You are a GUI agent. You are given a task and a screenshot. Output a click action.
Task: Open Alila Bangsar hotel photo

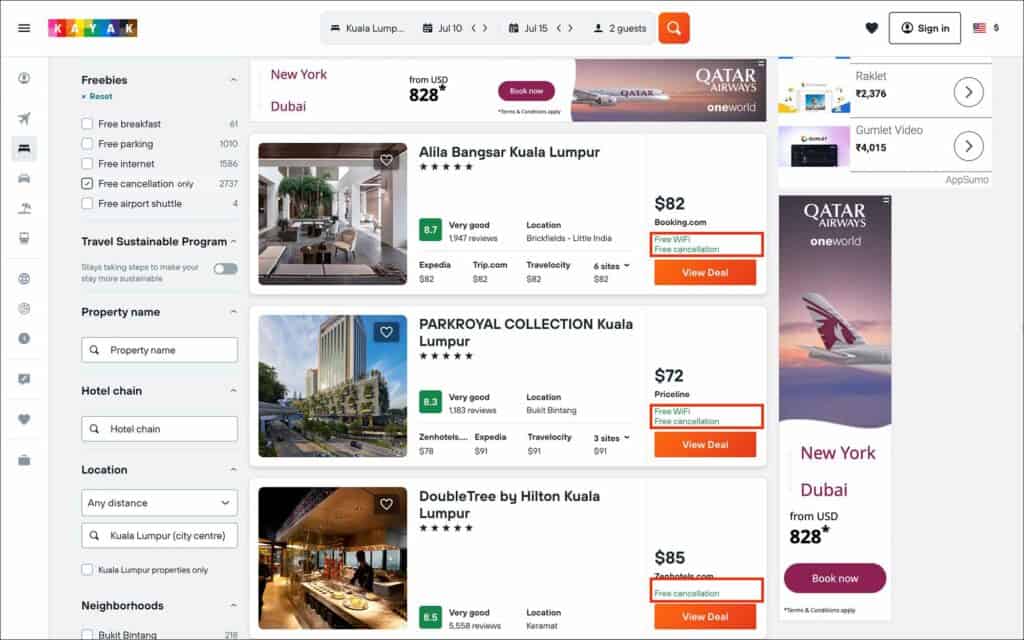click(332, 214)
